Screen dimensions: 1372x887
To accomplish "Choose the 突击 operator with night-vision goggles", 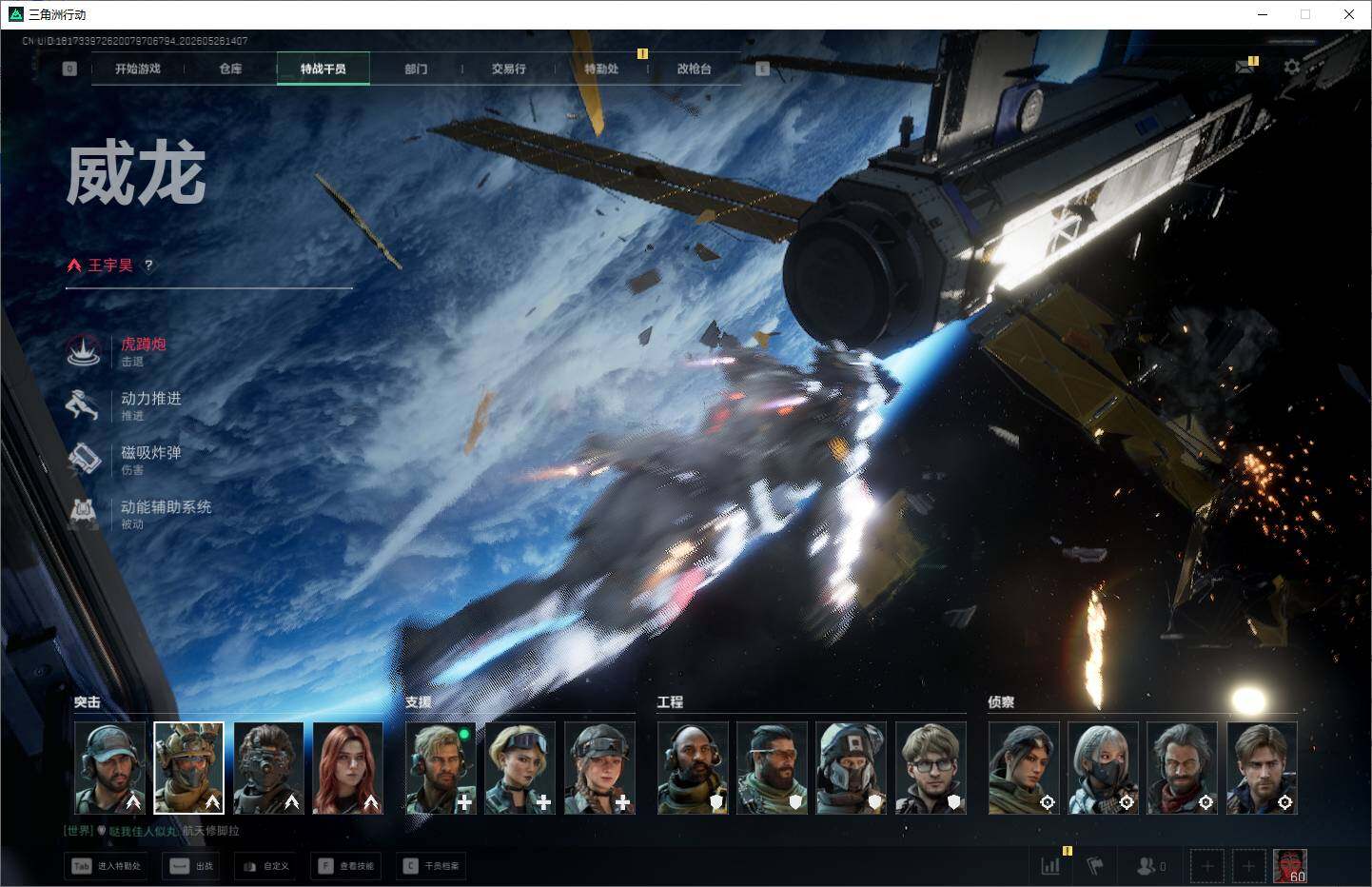I will [268, 768].
